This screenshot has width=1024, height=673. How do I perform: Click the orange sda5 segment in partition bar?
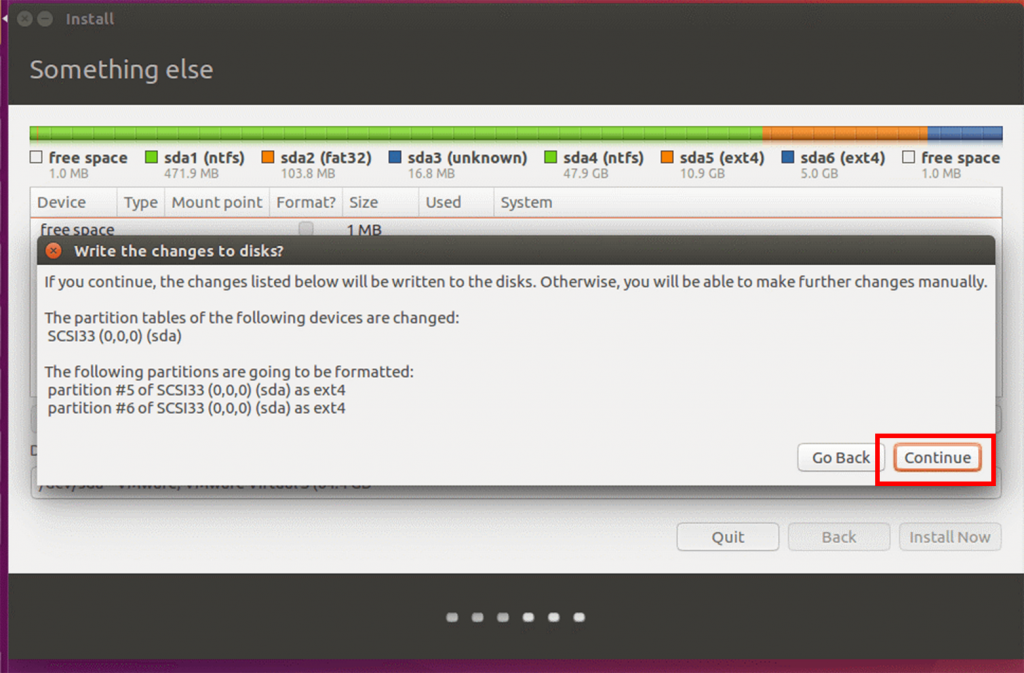[844, 133]
